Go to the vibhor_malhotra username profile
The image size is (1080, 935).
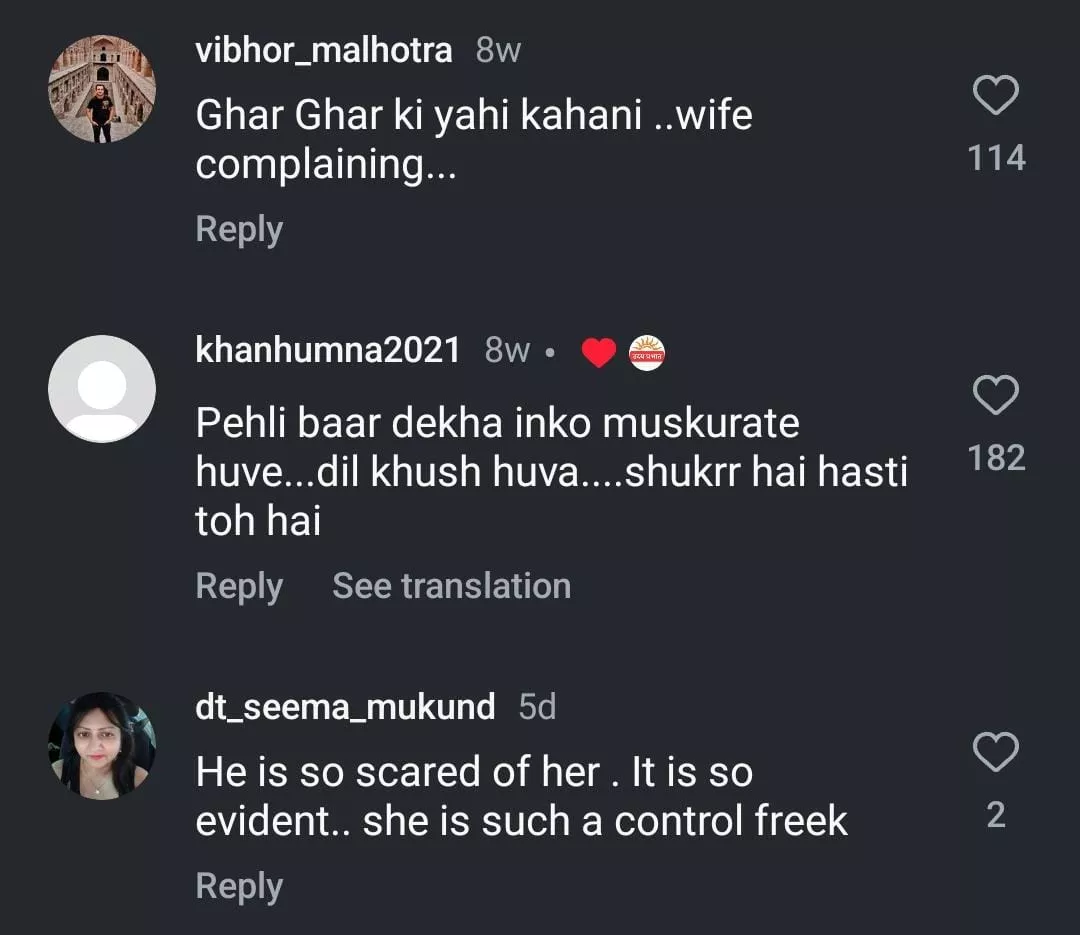[x=324, y=50]
